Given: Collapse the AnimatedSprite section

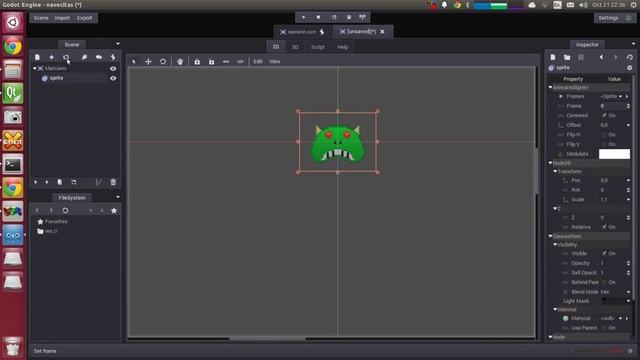Looking at the screenshot, I should [550, 87].
